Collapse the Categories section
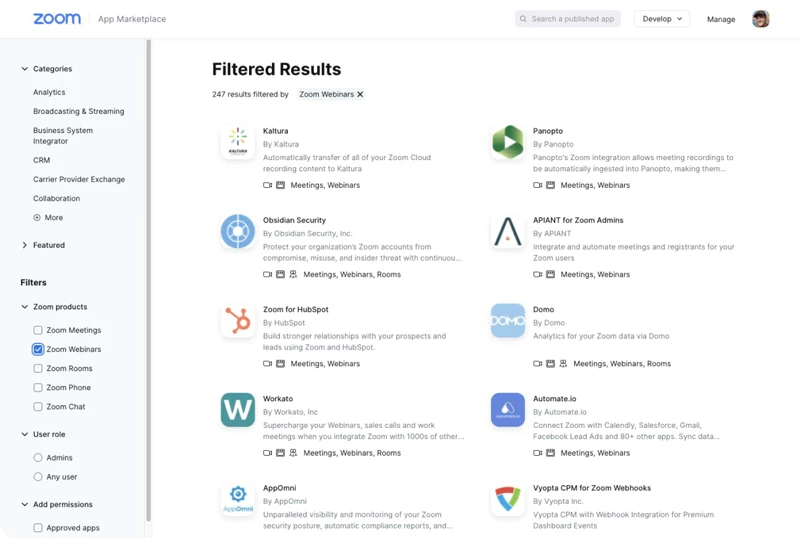Image resolution: width=800 pixels, height=538 pixels. click(25, 69)
